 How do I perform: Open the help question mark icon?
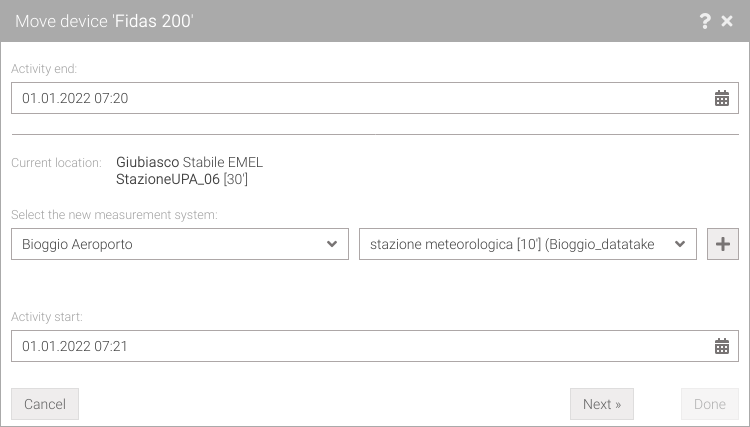pos(705,21)
